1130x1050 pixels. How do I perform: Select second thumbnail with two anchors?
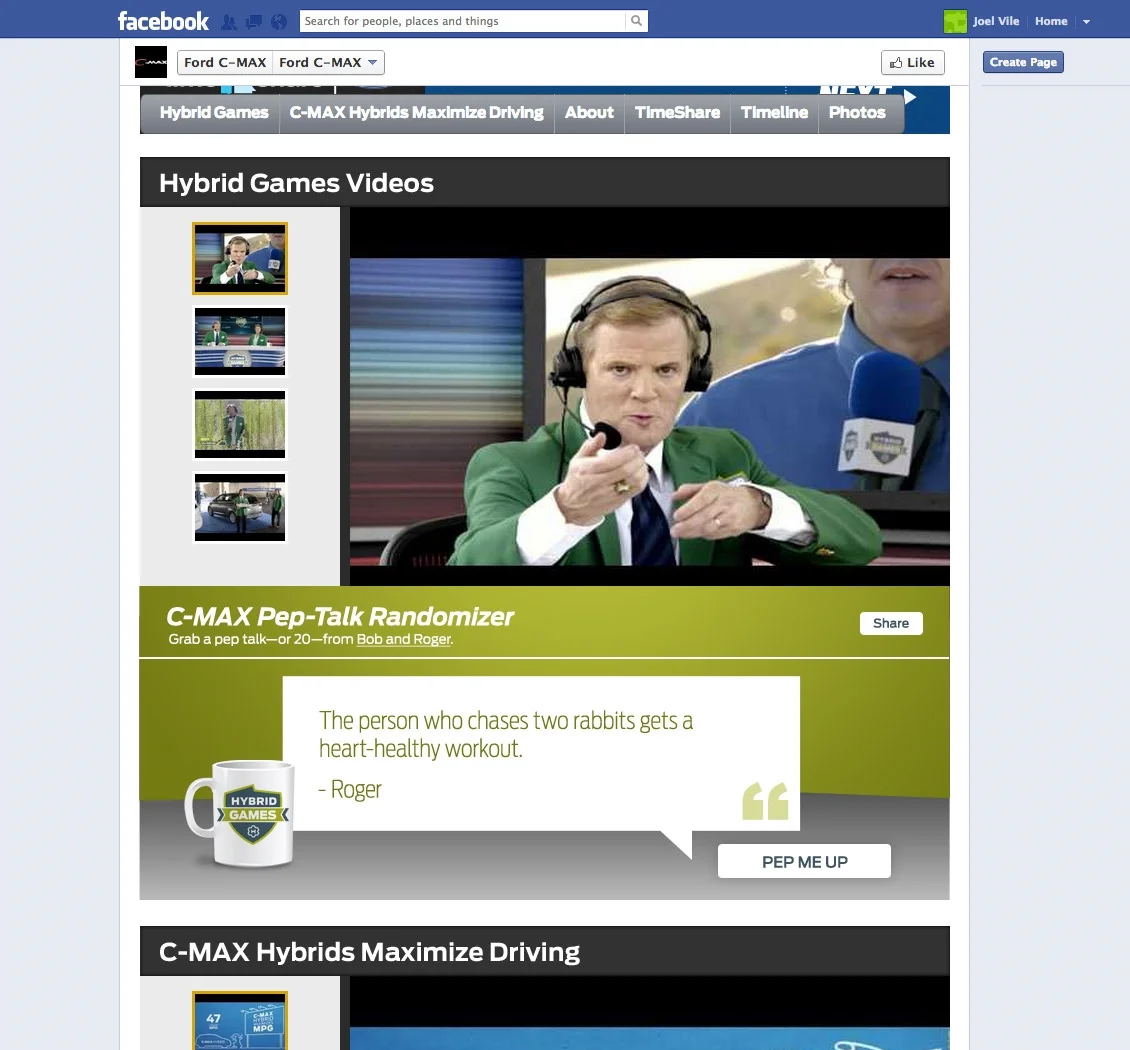[x=240, y=342]
